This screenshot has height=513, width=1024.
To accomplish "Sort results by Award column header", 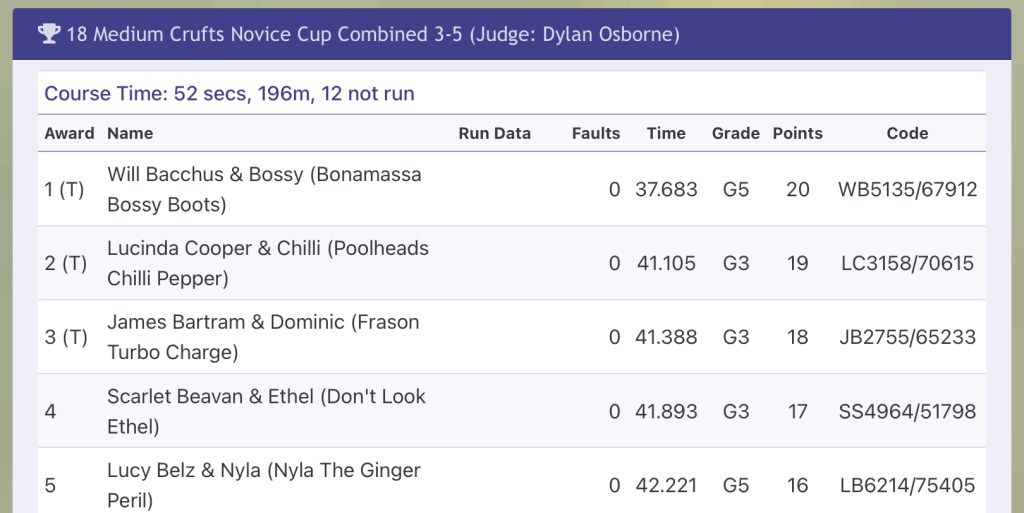I will pos(69,133).
